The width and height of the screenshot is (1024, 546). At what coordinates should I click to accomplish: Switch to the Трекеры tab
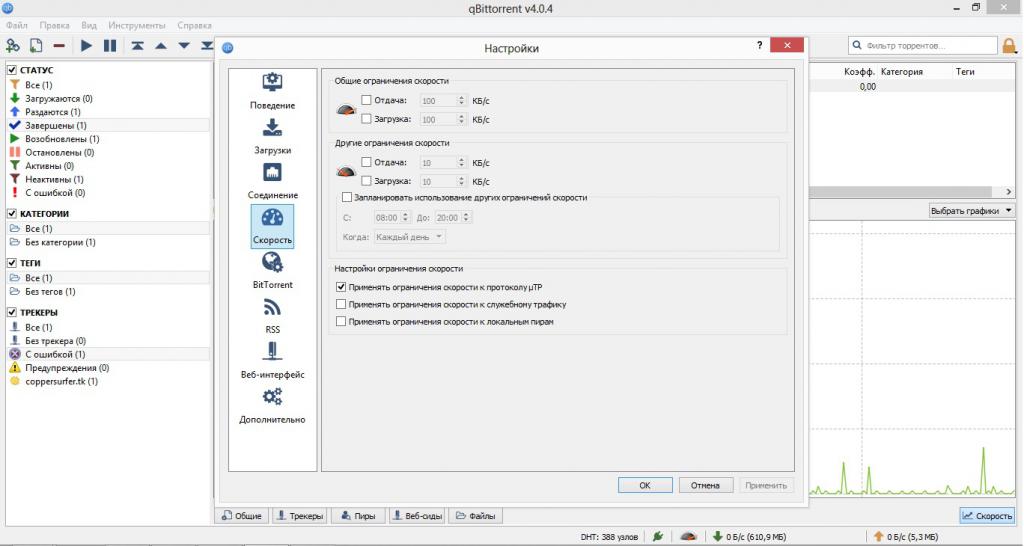[x=300, y=516]
